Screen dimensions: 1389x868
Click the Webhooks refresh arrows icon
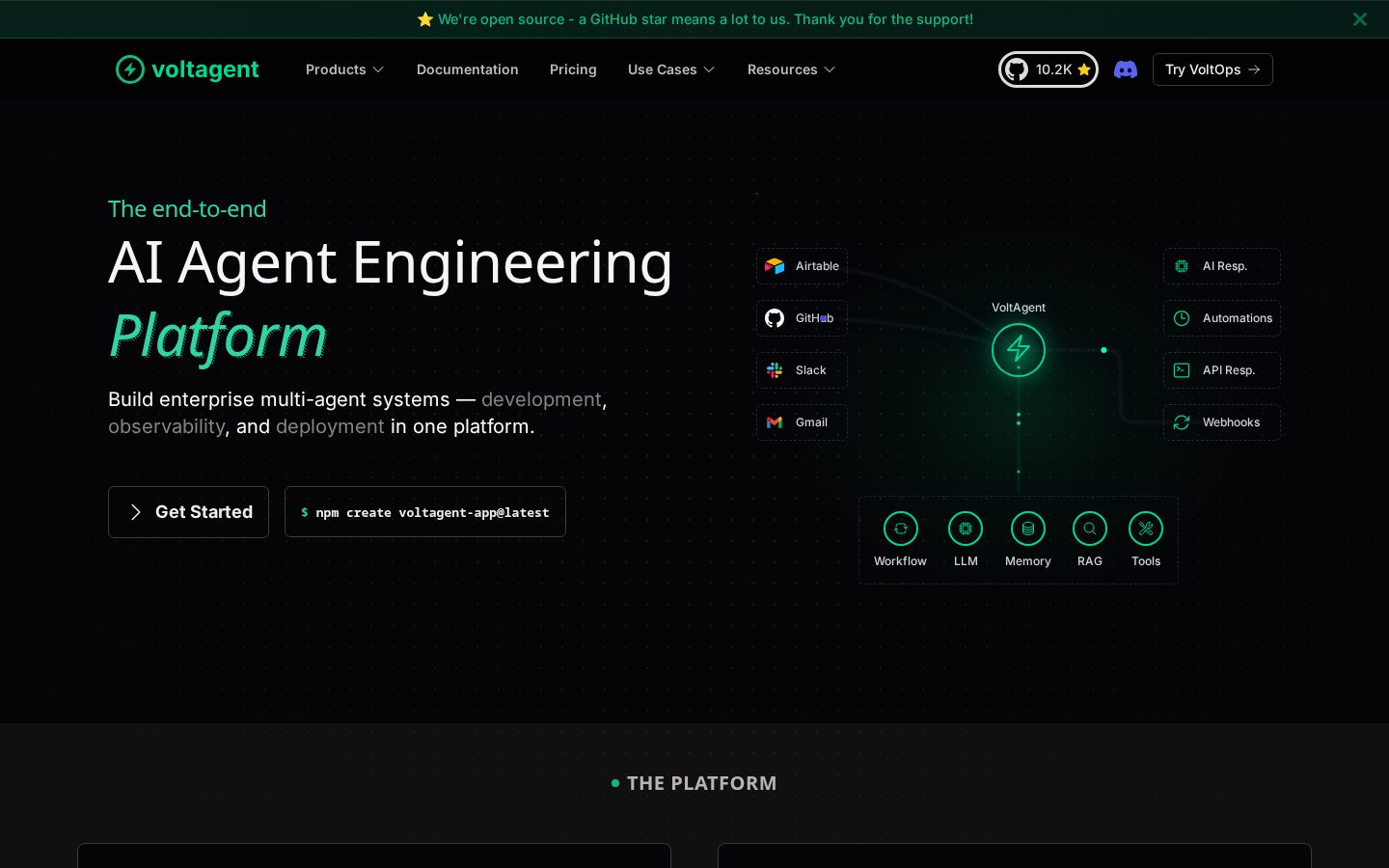click(1182, 422)
